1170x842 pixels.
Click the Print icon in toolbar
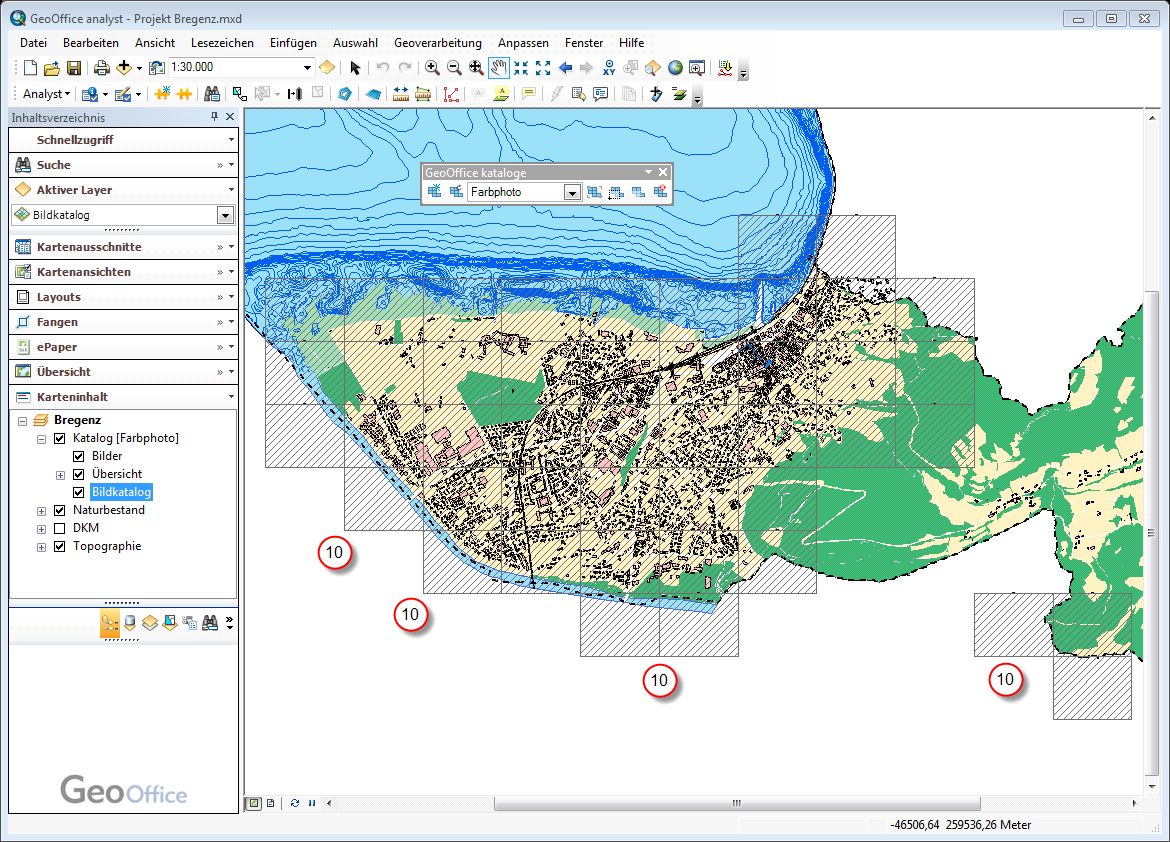coord(101,68)
